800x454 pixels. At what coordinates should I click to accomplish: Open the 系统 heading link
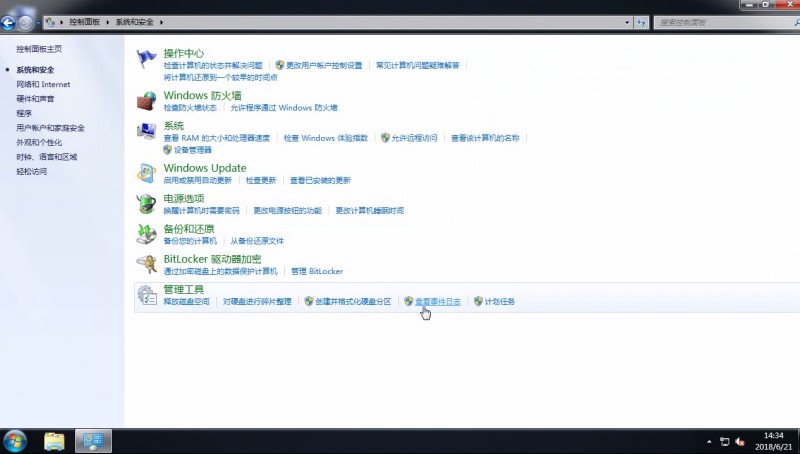173,125
